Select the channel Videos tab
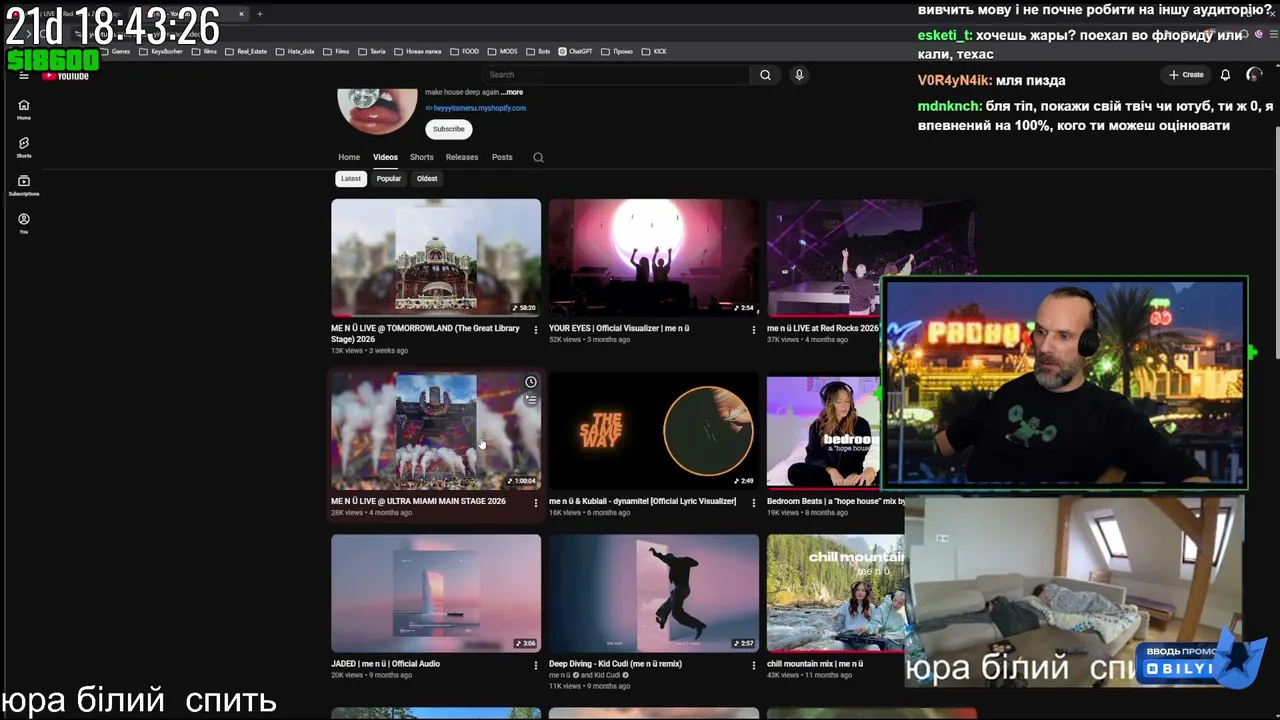Viewport: 1280px width, 720px height. coord(385,157)
